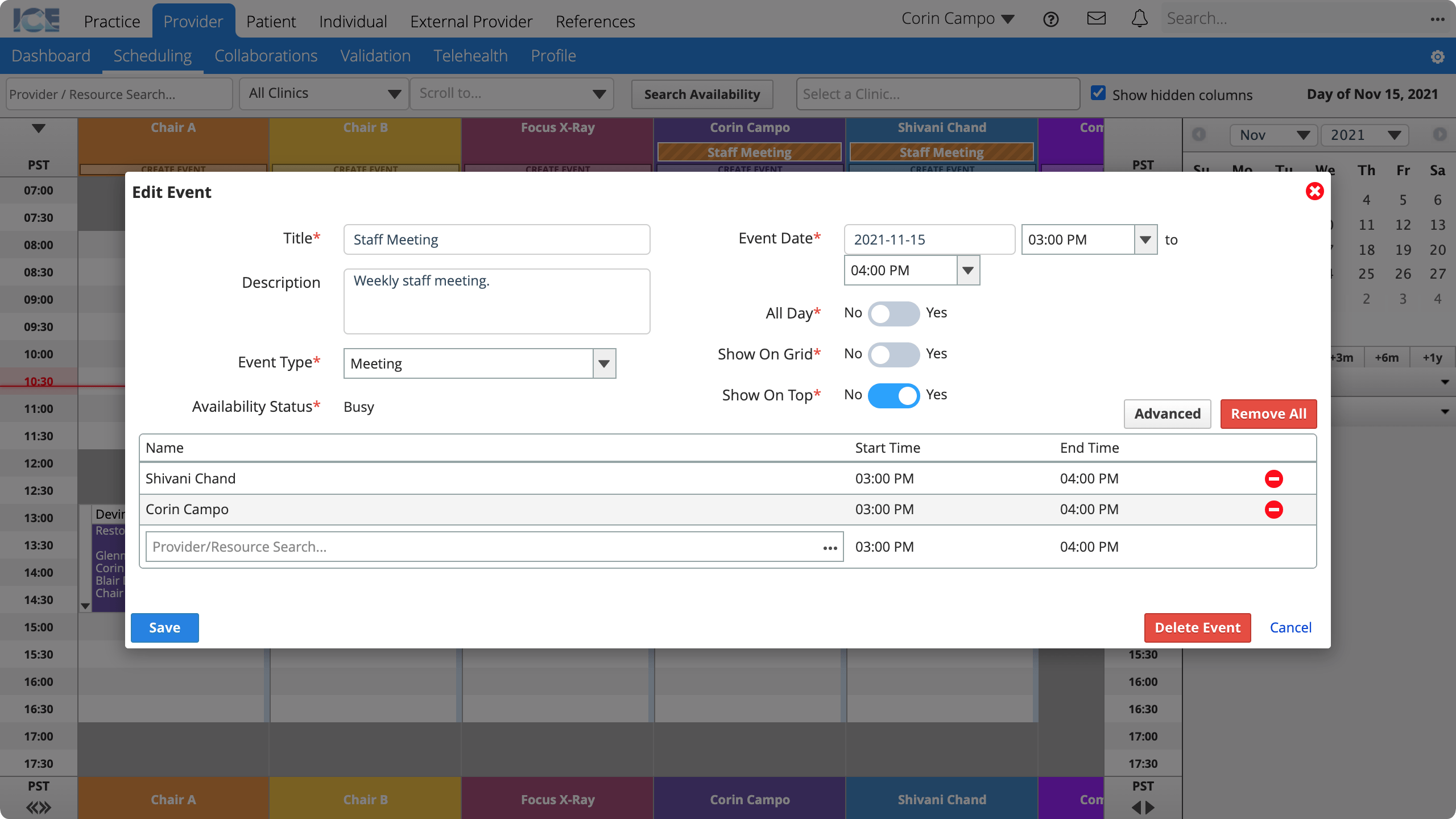Screen dimensions: 1456x819
Task: Switch to the Practice tab
Action: point(112,21)
